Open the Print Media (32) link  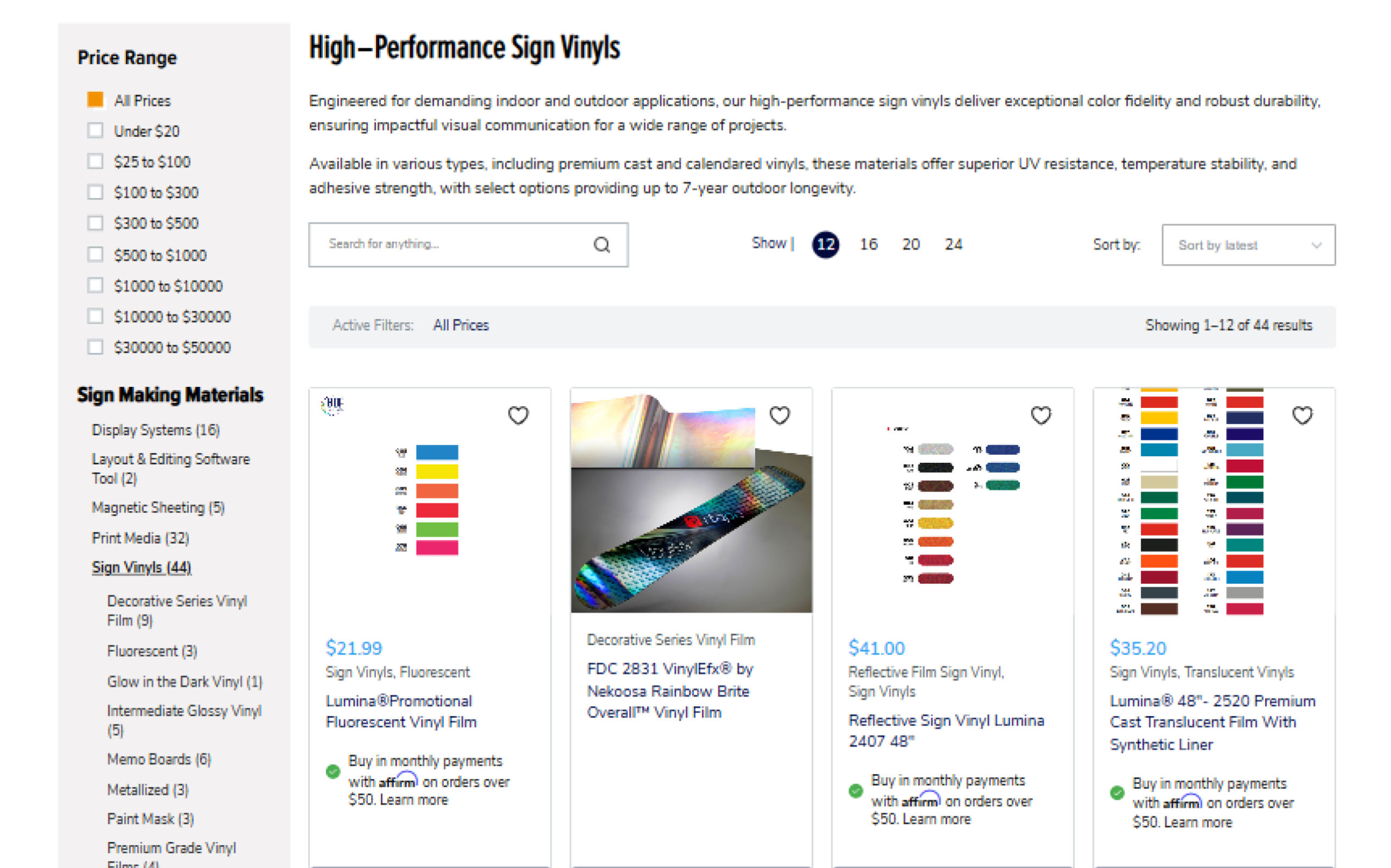140,538
